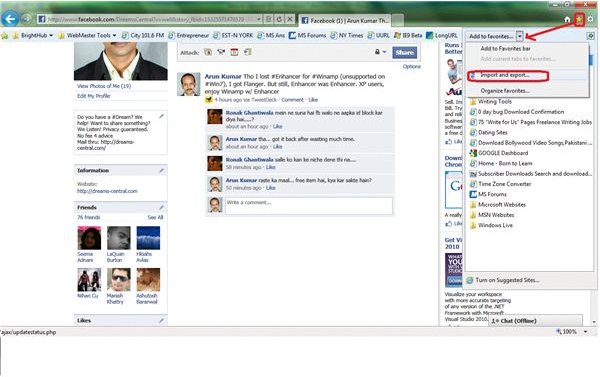This screenshot has height=377, width=600.
Task: Click the Home icon in browser toolbar
Action: [567, 20]
